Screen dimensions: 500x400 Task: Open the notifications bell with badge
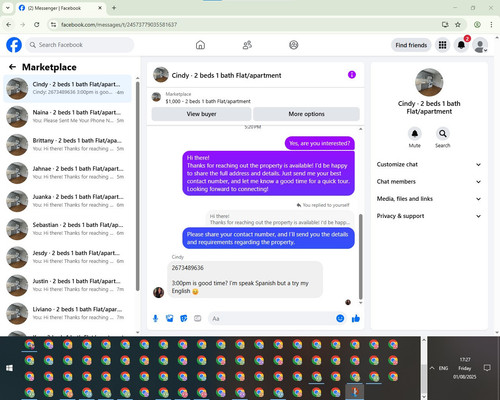[x=461, y=45]
